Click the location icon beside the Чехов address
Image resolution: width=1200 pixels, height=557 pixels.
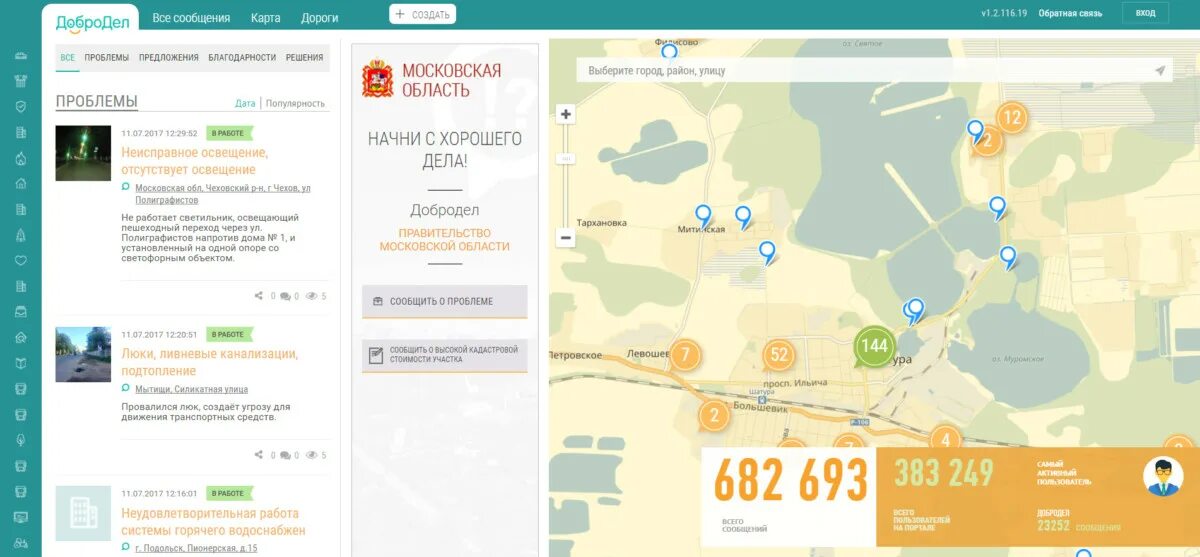click(x=126, y=187)
